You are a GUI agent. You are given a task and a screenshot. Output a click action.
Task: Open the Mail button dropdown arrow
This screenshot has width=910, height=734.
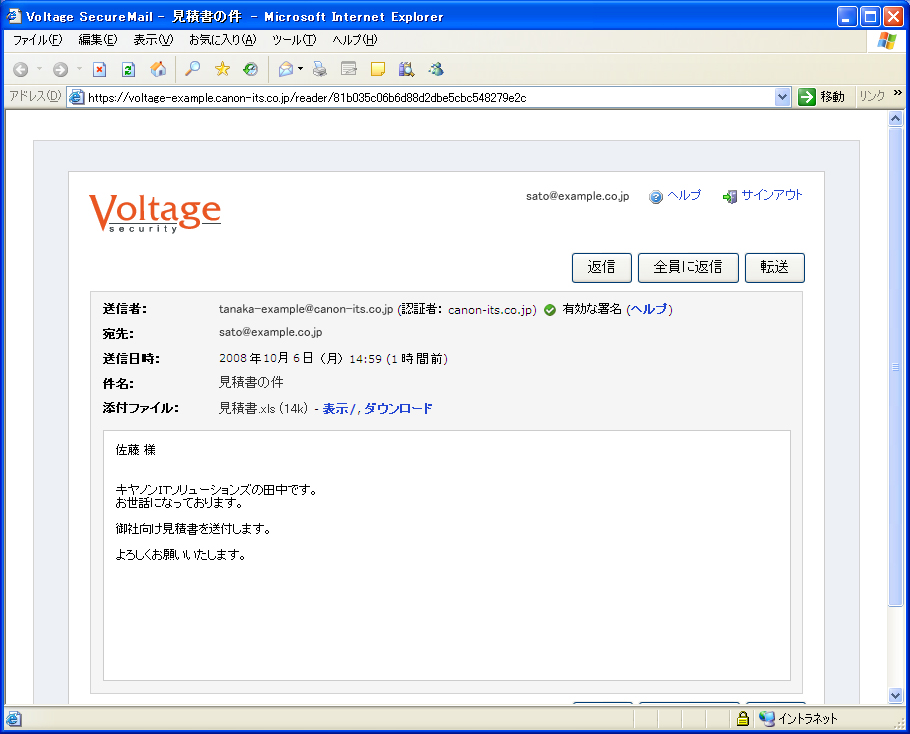pyautogui.click(x=300, y=69)
